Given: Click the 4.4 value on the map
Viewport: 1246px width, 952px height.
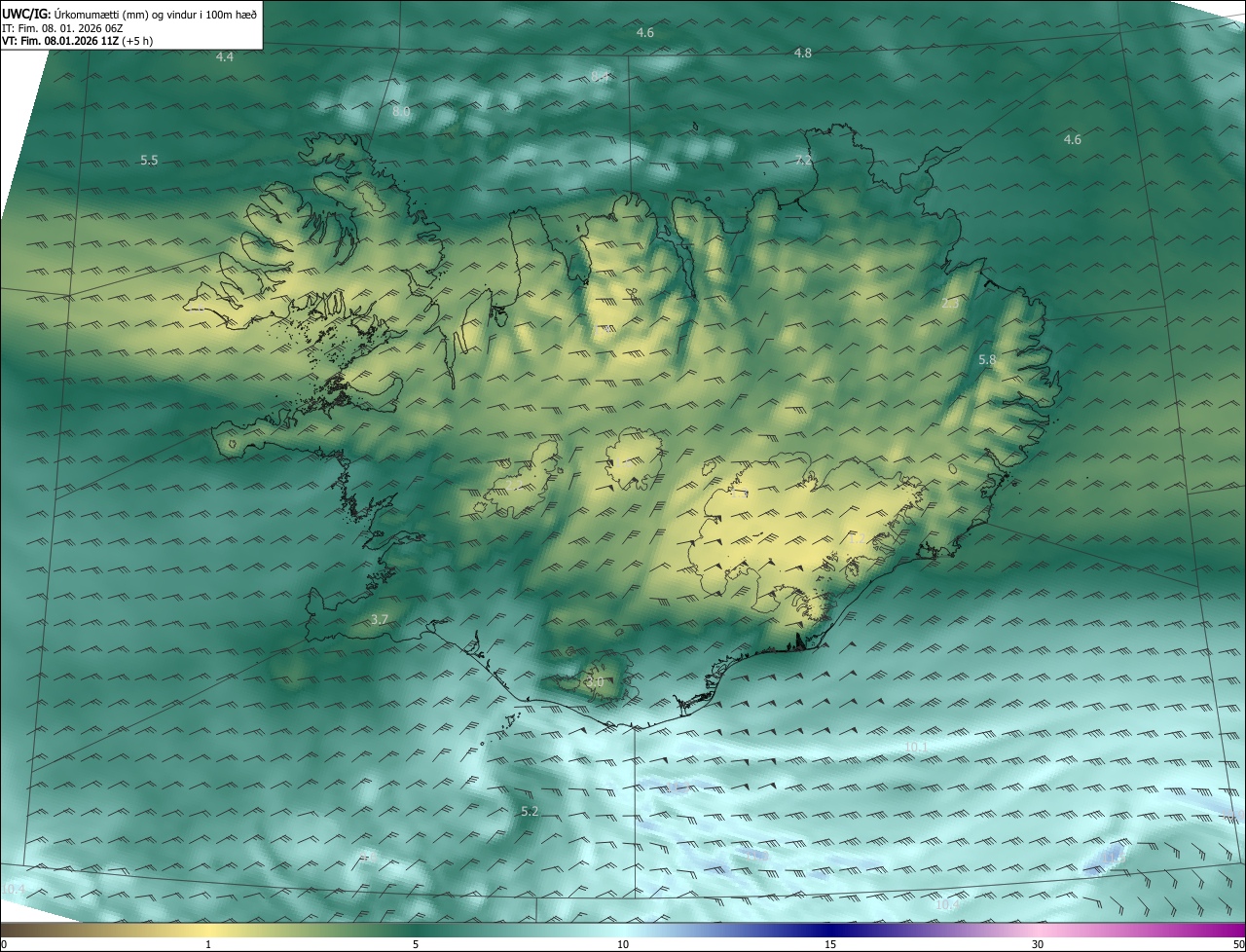Looking at the screenshot, I should point(225,57).
